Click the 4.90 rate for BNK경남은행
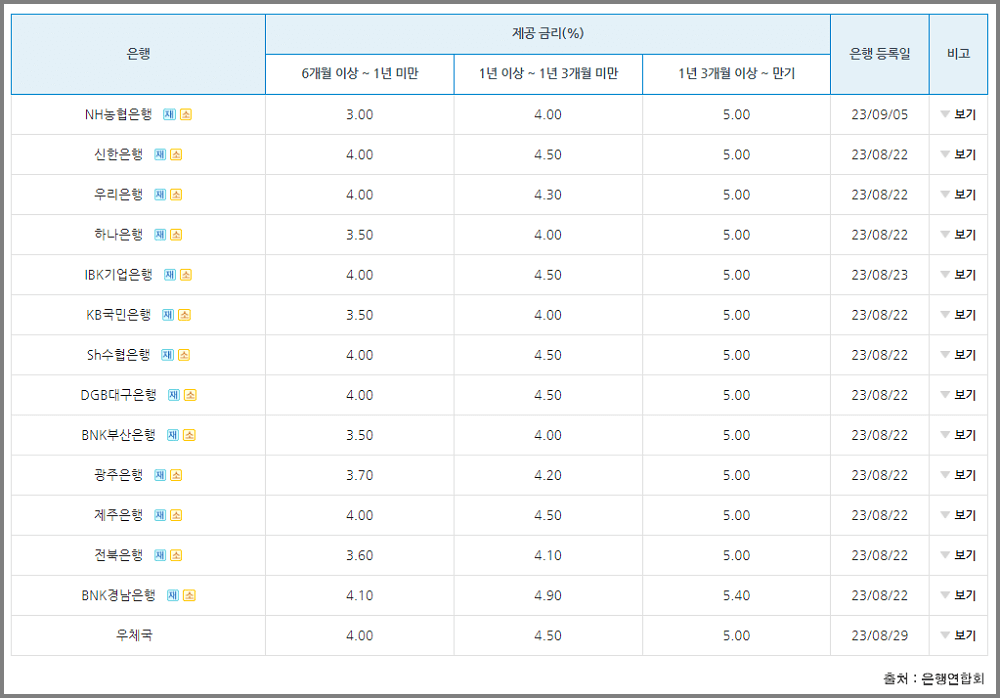 pyautogui.click(x=548, y=596)
